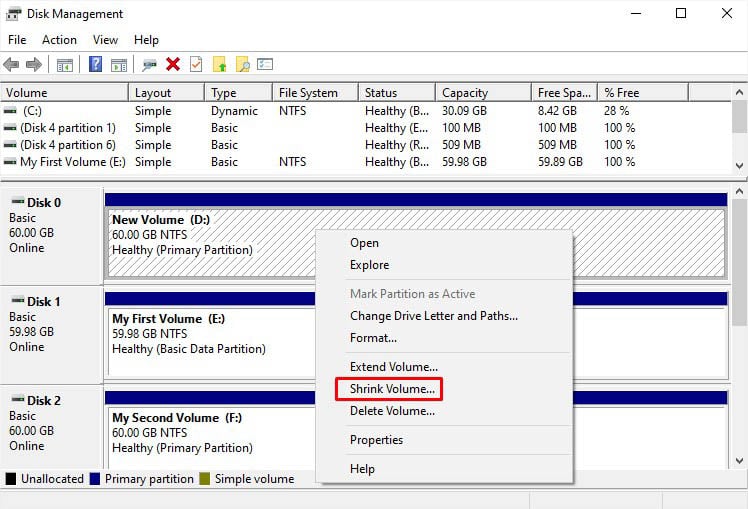Click volume list scrollbar down arrow

(739, 165)
